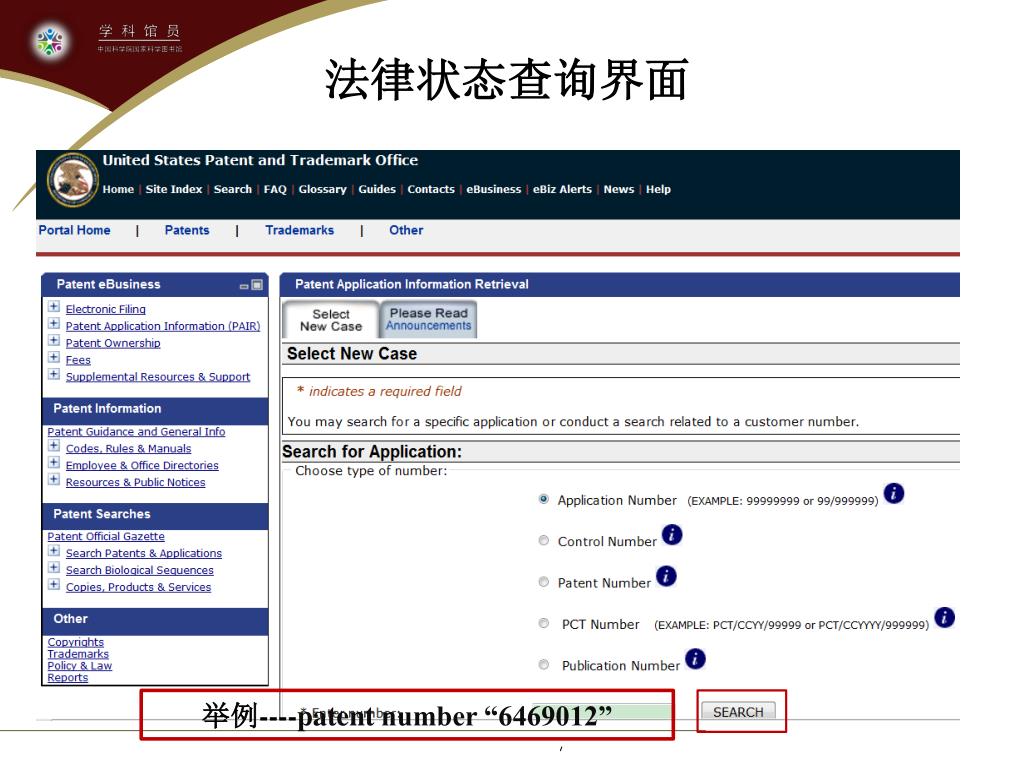Switch to Select New Case tab

[331, 320]
